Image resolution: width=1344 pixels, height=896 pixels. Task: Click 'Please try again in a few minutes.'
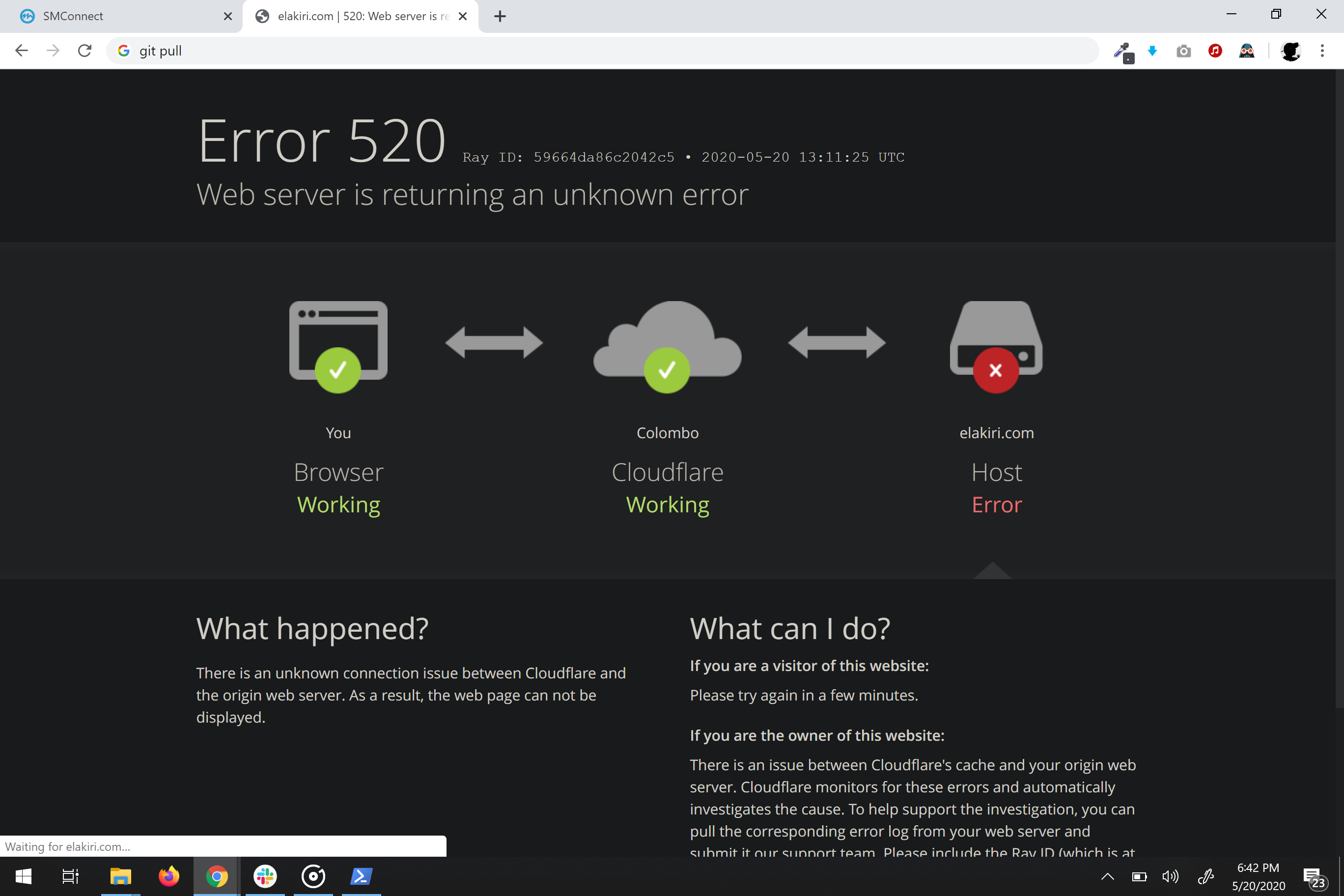804,696
